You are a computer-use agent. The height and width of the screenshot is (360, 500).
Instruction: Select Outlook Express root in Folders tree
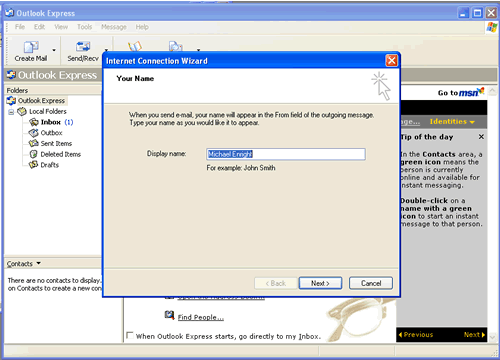[x=41, y=101]
